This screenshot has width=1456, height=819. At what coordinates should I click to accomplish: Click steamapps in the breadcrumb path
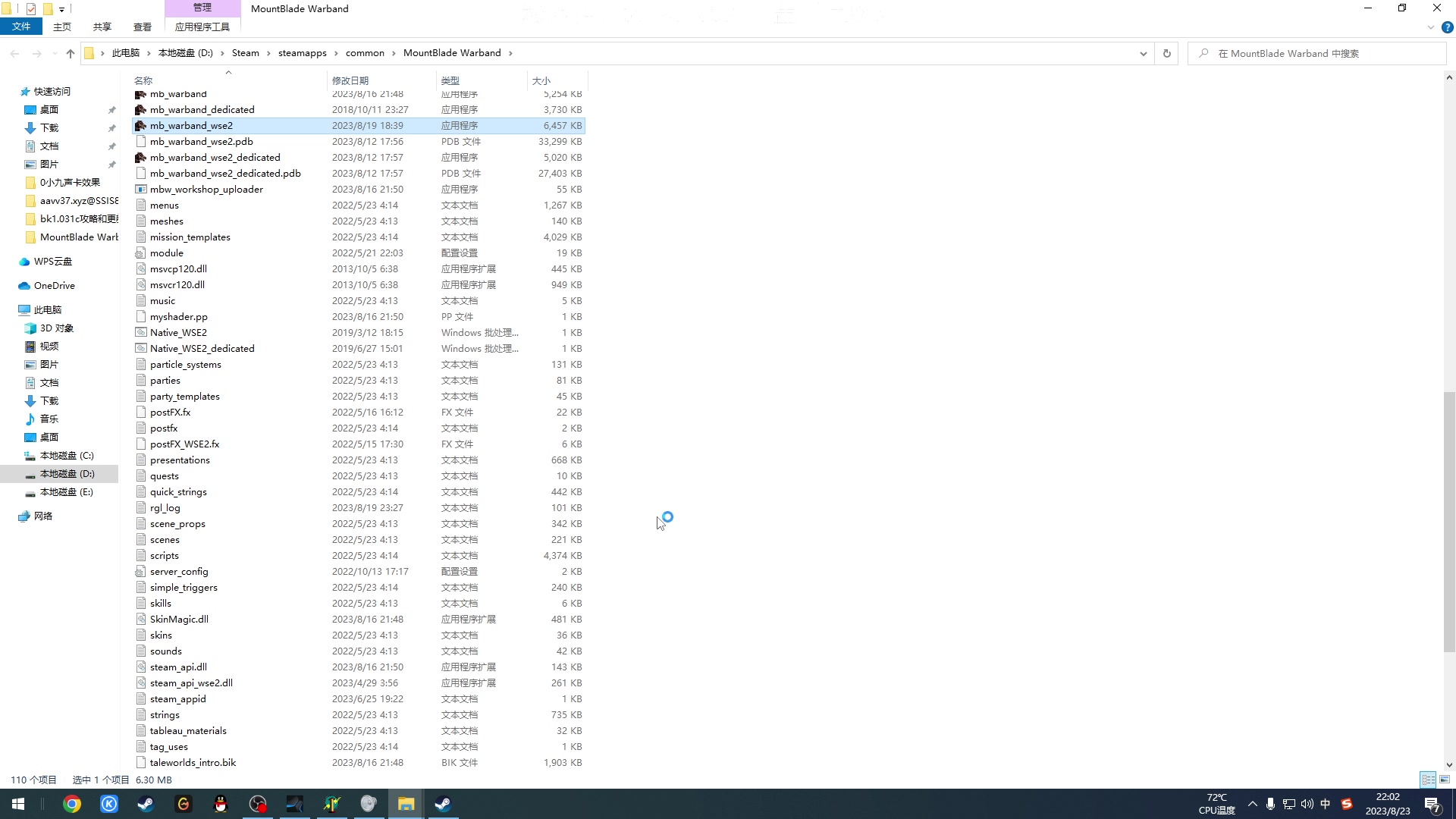click(x=302, y=53)
